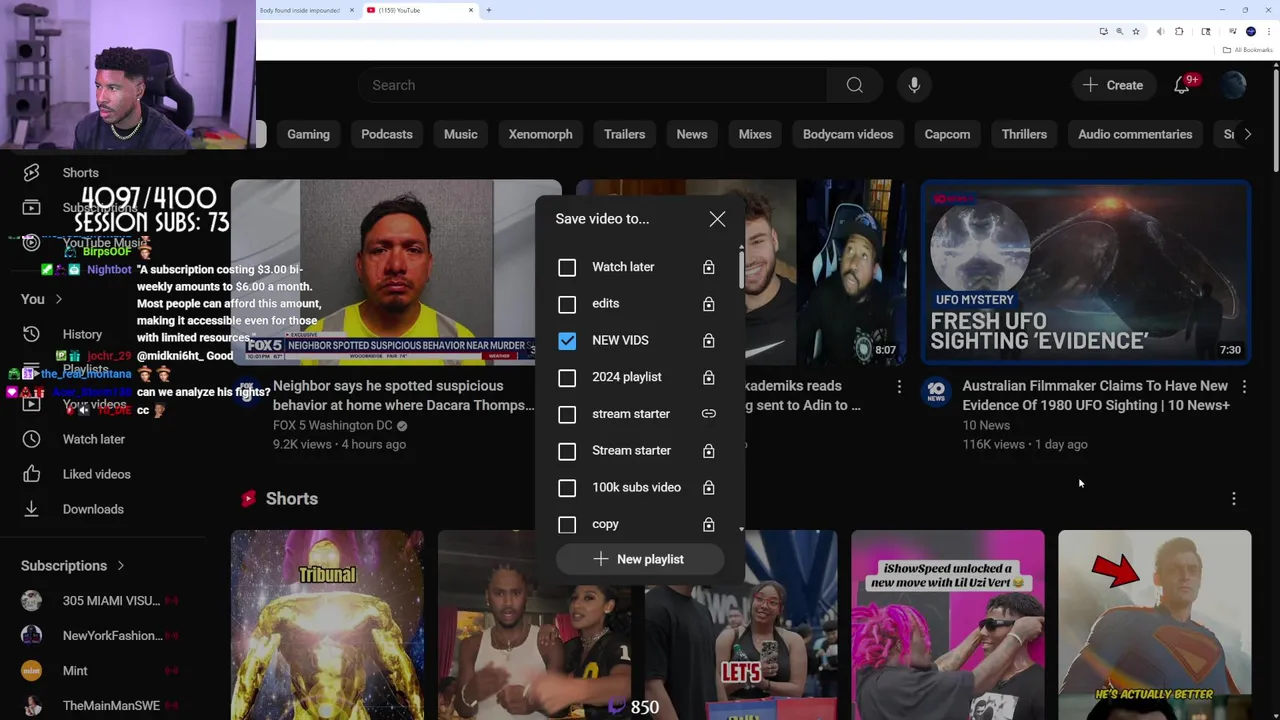This screenshot has height=720, width=1280.
Task: Open the Tribunal short thumbnail
Action: (327, 624)
